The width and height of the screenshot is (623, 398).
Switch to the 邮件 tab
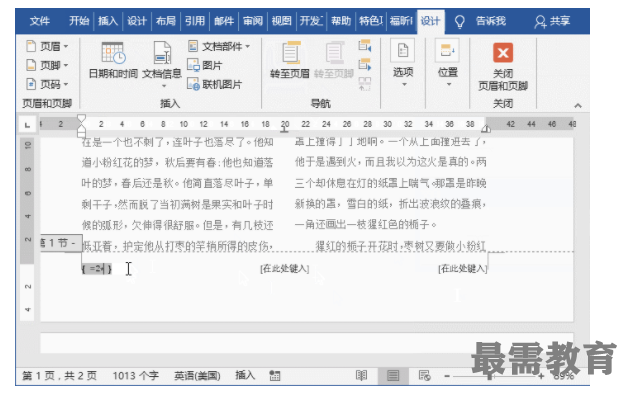(224, 21)
